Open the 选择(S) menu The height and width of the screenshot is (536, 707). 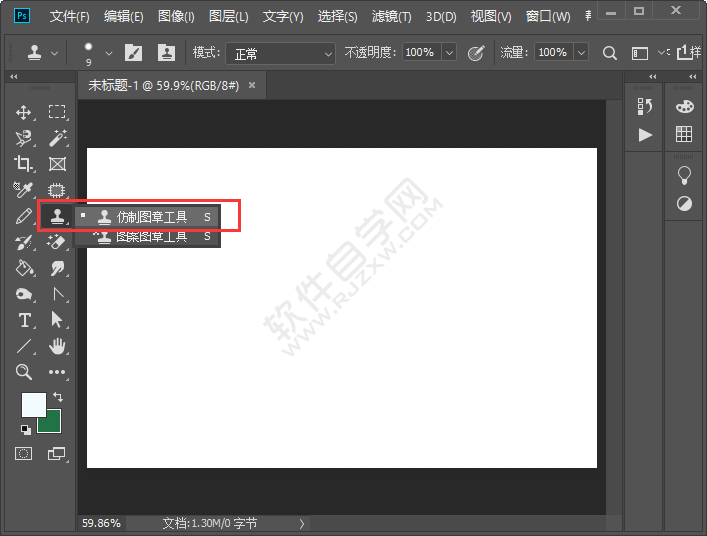pos(337,17)
